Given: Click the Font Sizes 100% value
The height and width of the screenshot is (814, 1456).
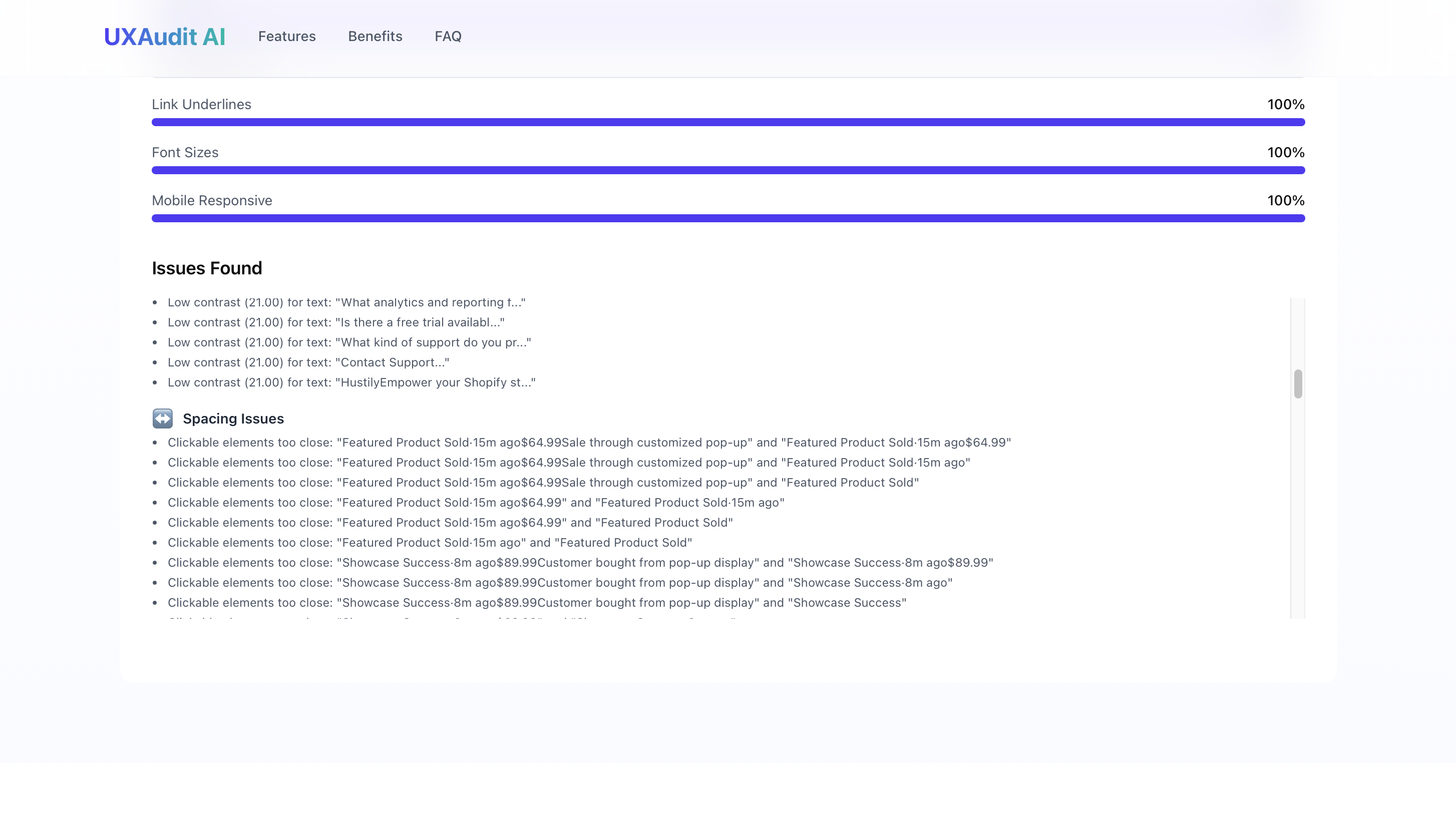Looking at the screenshot, I should click(1285, 153).
